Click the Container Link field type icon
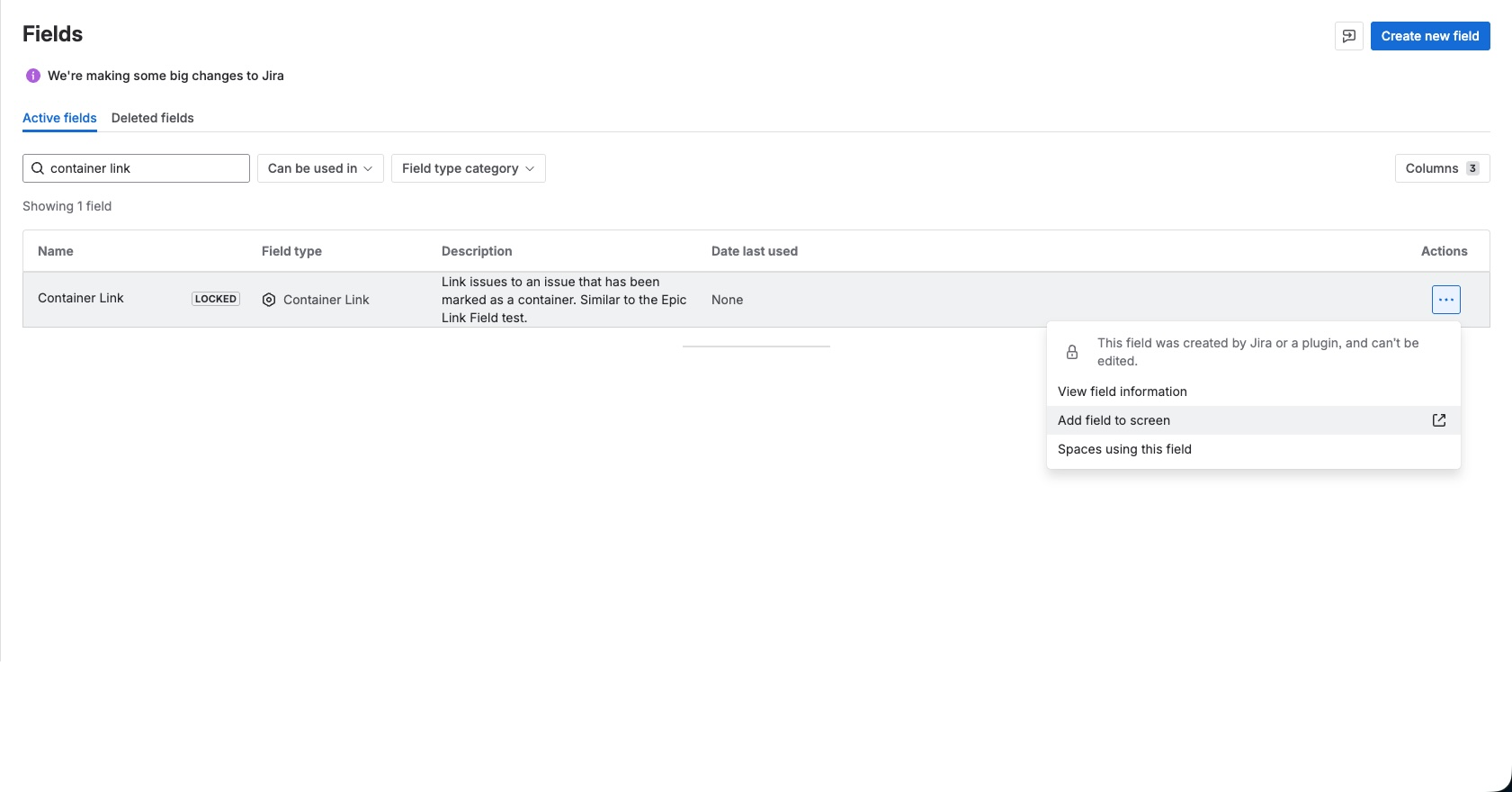The height and width of the screenshot is (792, 1512). 269,300
